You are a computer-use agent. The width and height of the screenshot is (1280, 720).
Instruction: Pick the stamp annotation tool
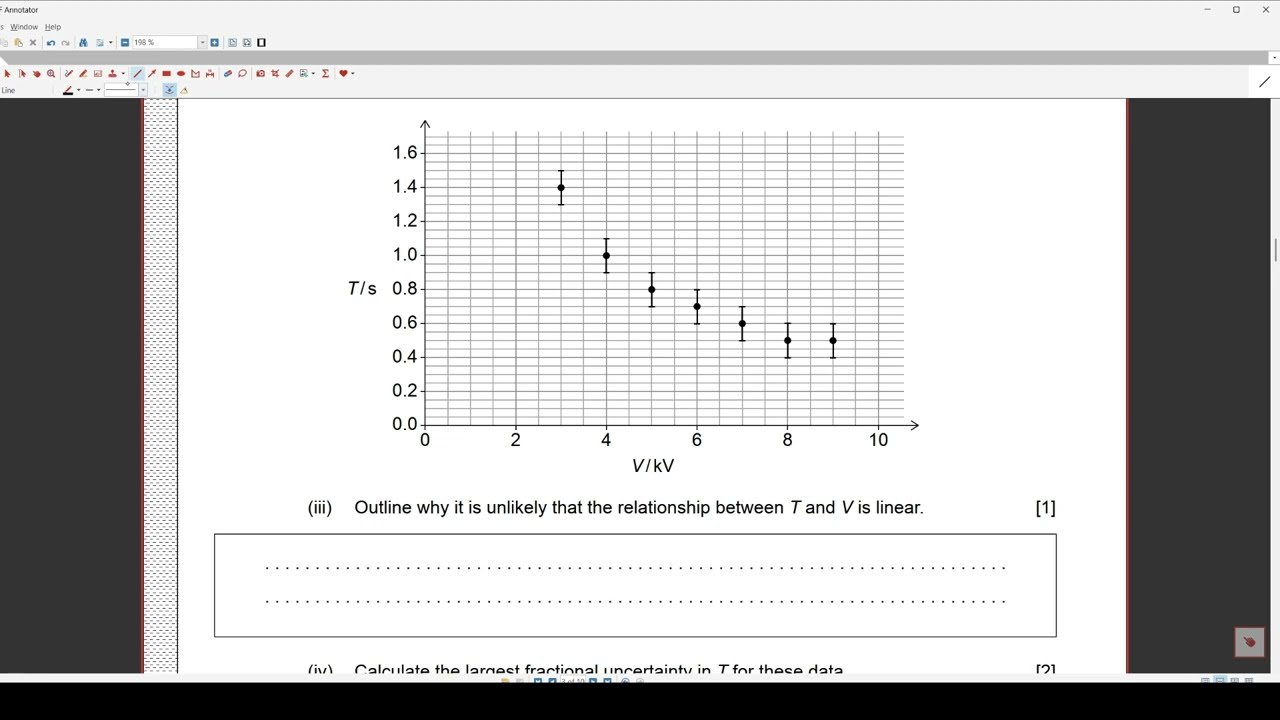pos(112,74)
